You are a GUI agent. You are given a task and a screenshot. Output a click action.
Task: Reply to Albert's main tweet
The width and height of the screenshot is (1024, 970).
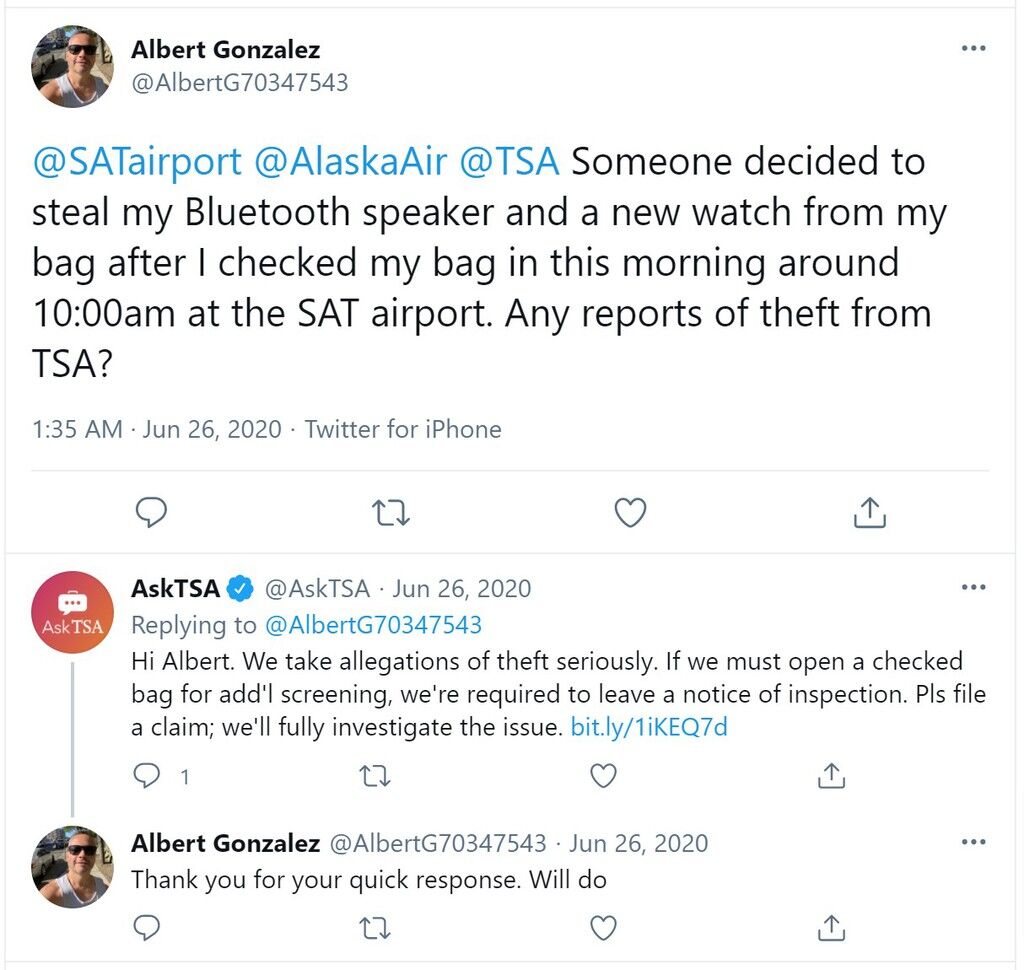tap(151, 513)
